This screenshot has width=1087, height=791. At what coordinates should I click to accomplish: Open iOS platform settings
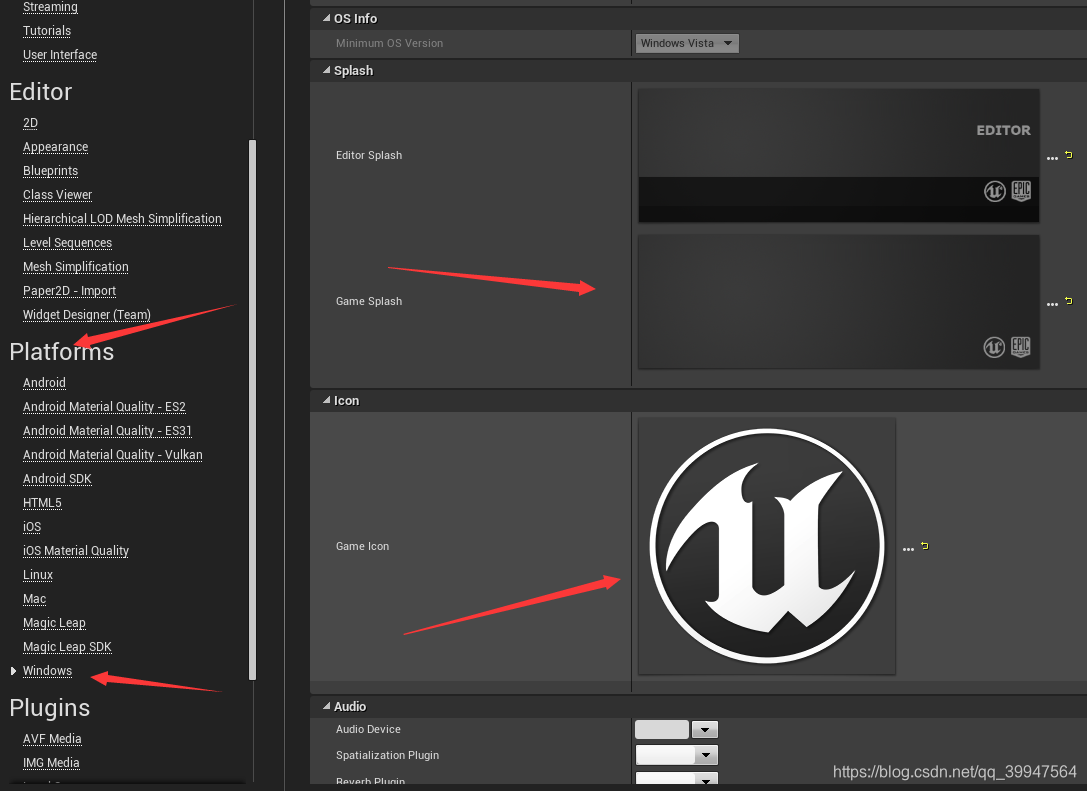[x=32, y=527]
